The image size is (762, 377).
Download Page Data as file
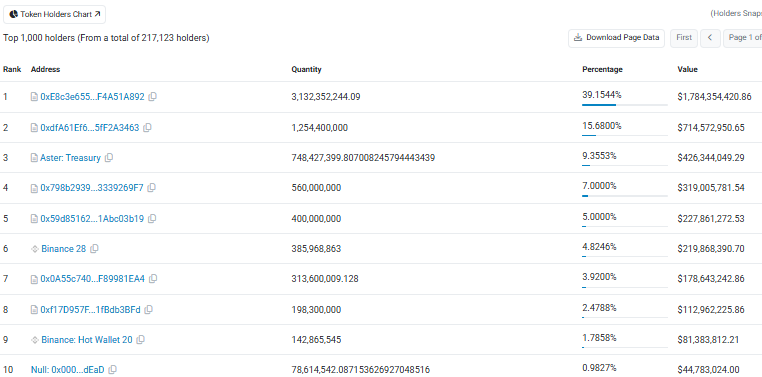pos(617,37)
